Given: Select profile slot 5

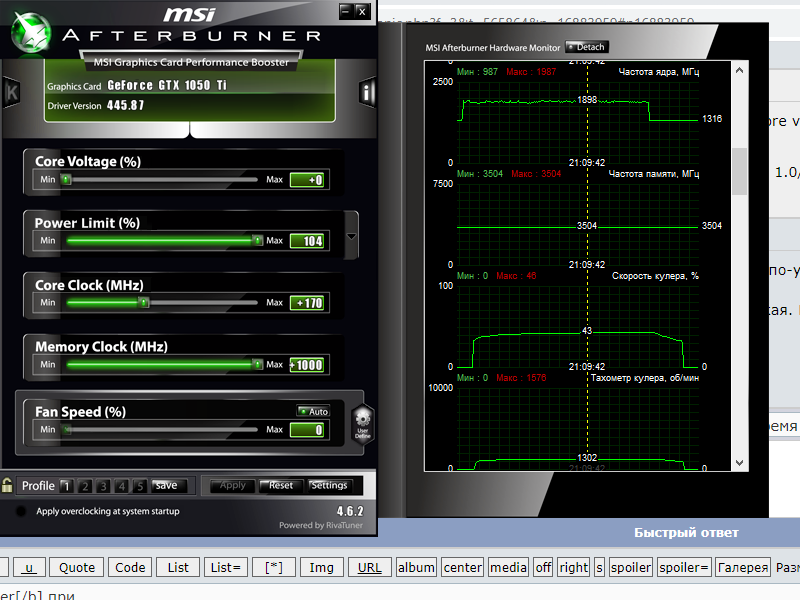Looking at the screenshot, I should [140, 486].
